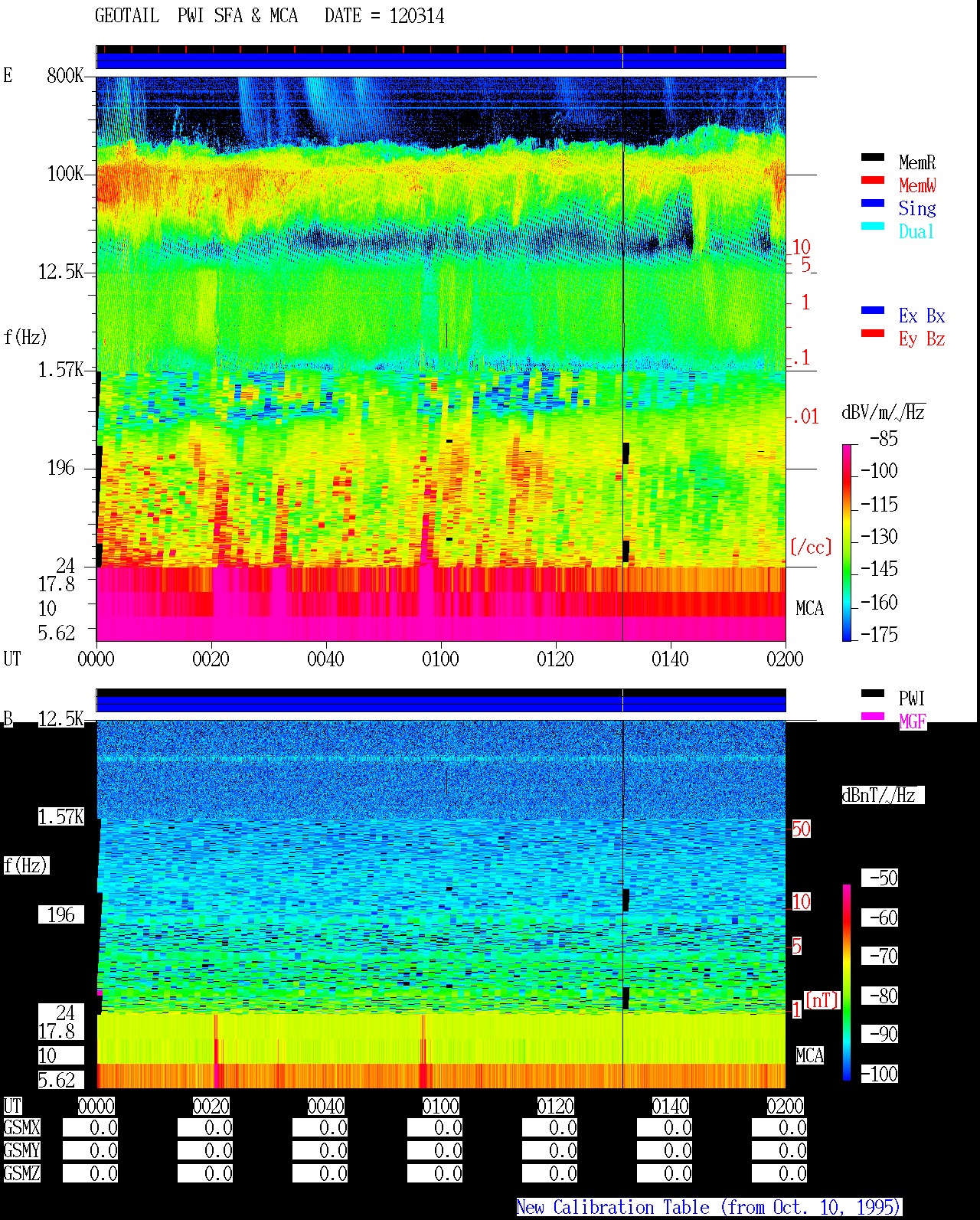Screen dimensions: 980x1220
Task: Select the blue Sing legend swatch
Action: [x=873, y=203]
